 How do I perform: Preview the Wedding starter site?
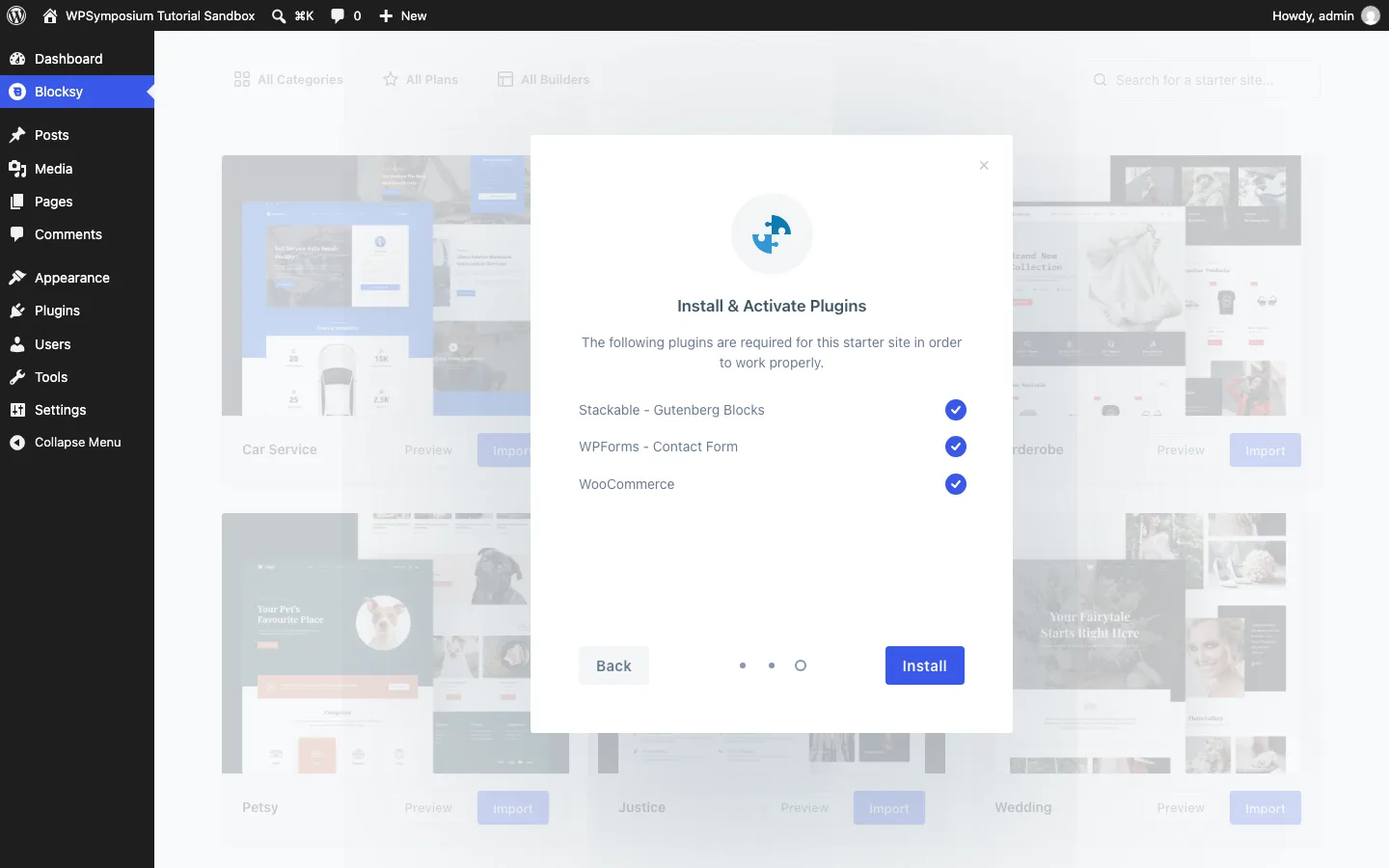[x=1181, y=808]
